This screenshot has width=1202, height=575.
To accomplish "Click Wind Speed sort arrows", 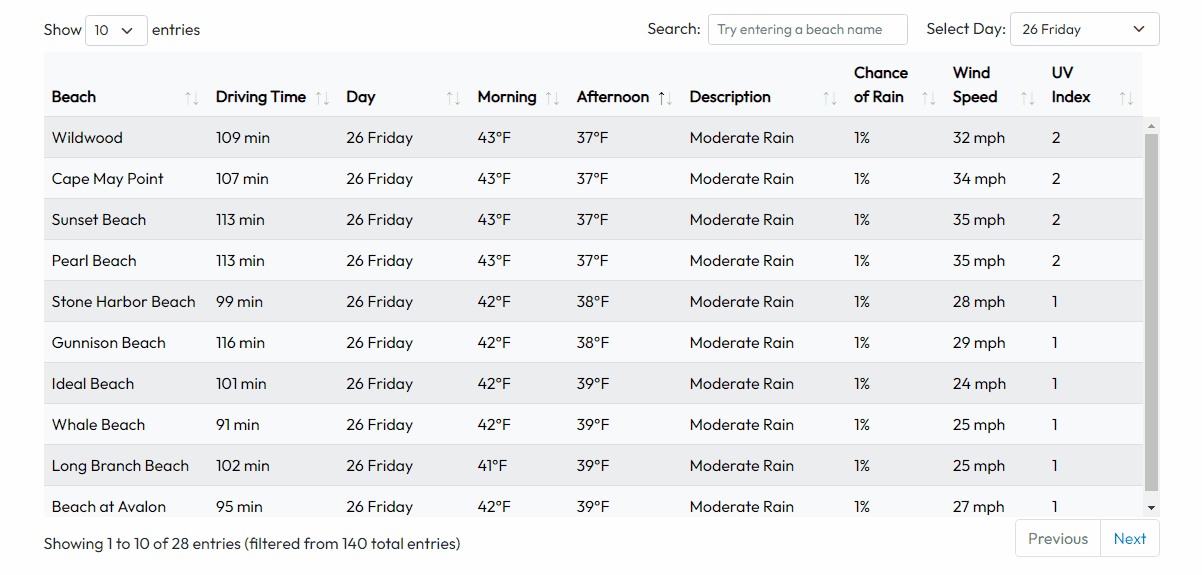I will pos(1027,98).
